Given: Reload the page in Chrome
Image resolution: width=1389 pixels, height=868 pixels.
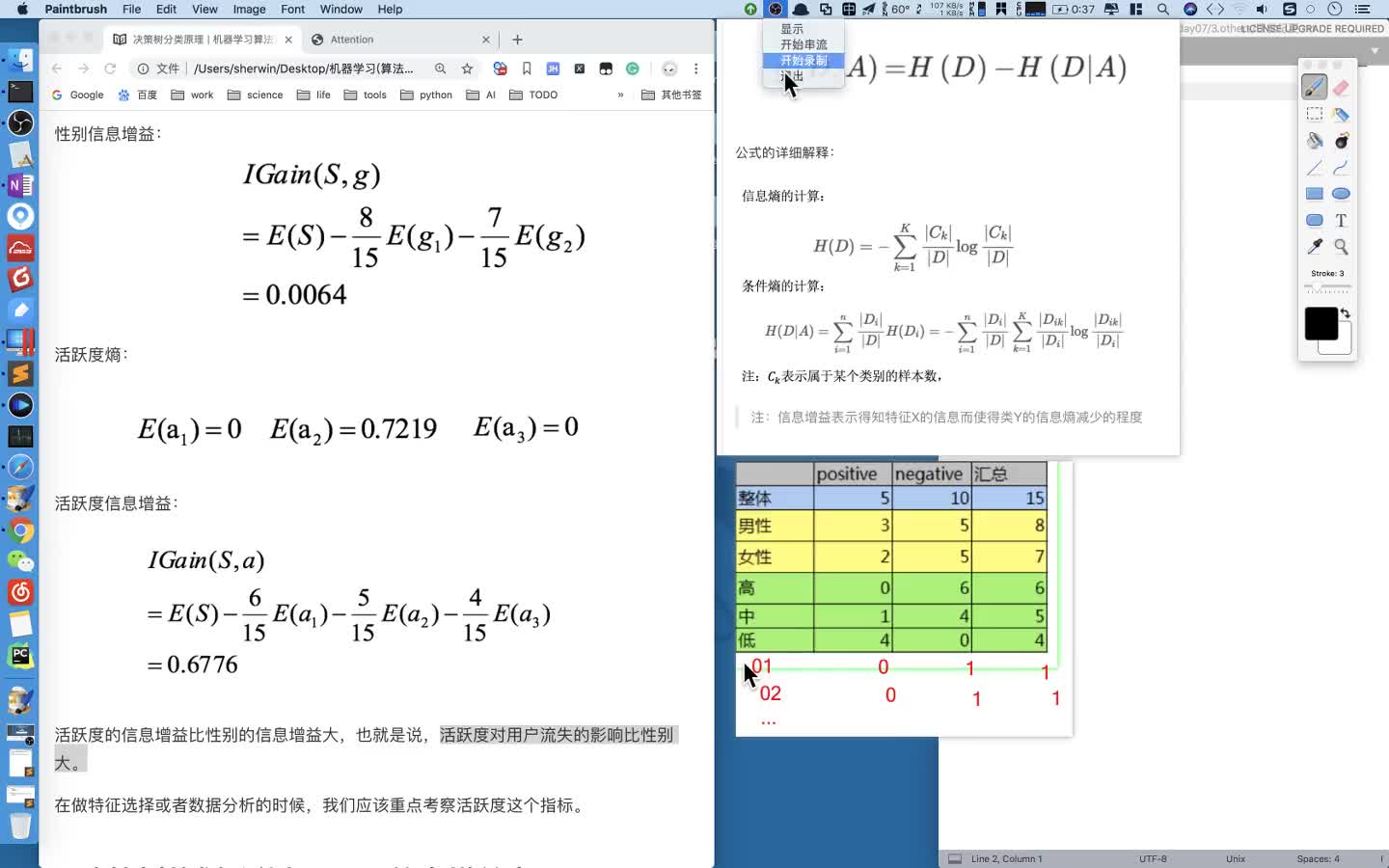Looking at the screenshot, I should 110,68.
